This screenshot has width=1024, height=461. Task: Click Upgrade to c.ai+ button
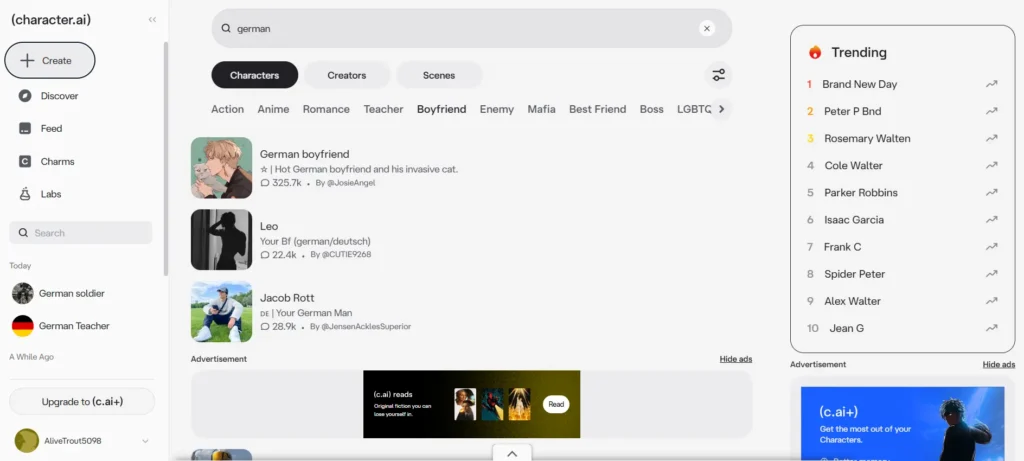tap(82, 402)
